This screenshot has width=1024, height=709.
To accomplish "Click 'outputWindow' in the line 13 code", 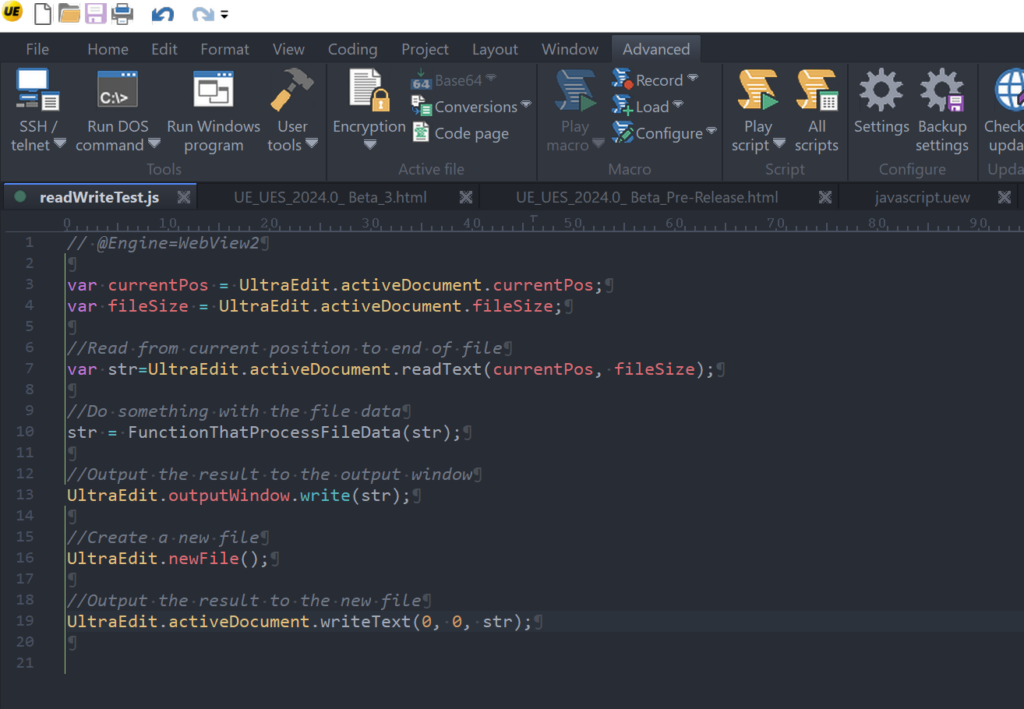I will (x=229, y=496).
